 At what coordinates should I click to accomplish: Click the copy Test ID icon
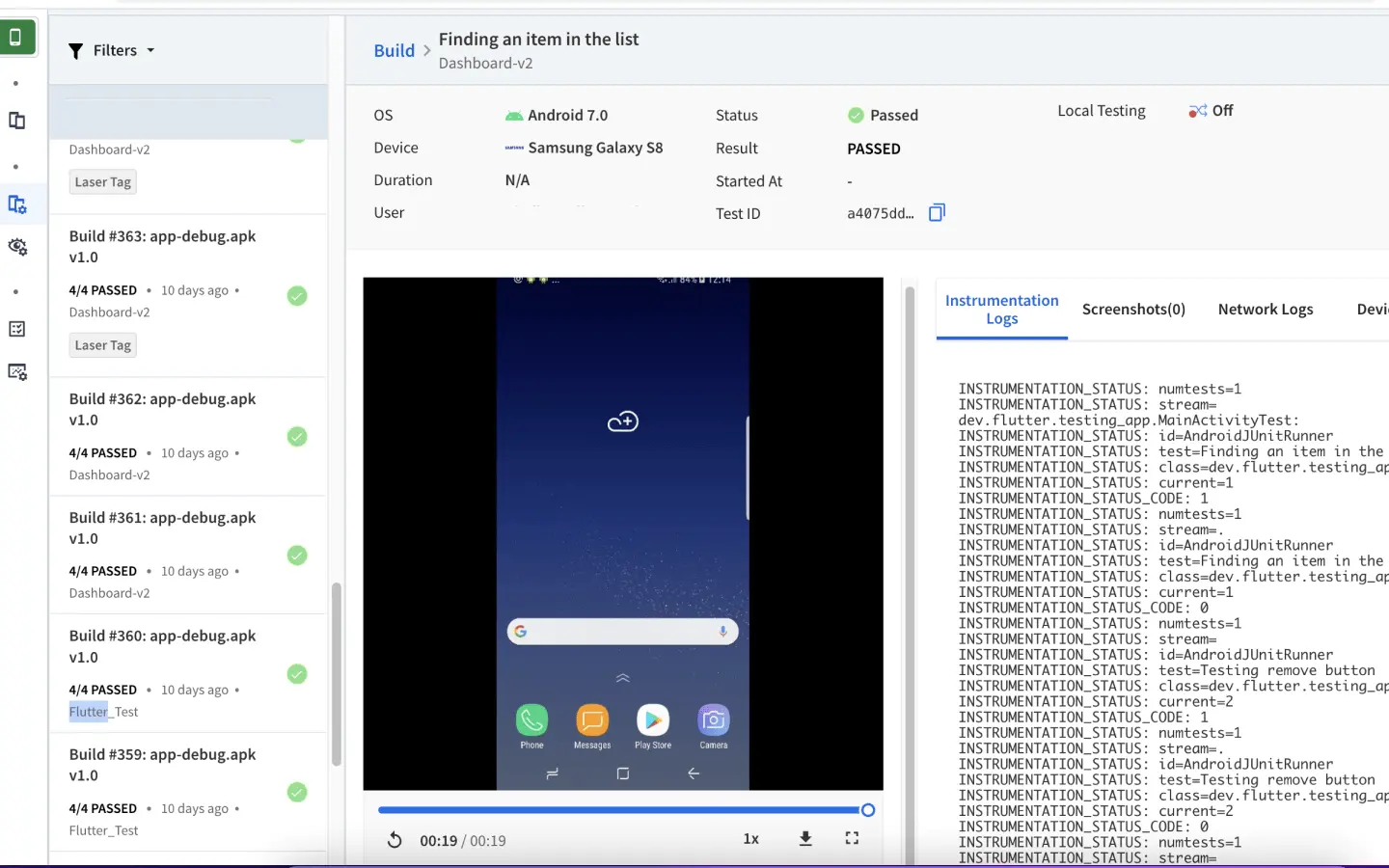click(937, 213)
